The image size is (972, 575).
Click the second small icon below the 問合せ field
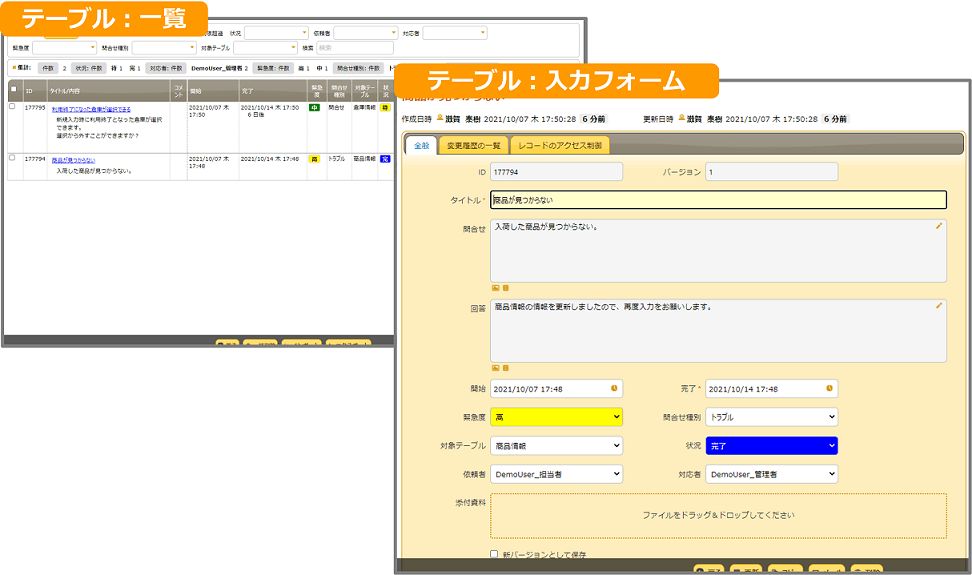(506, 288)
